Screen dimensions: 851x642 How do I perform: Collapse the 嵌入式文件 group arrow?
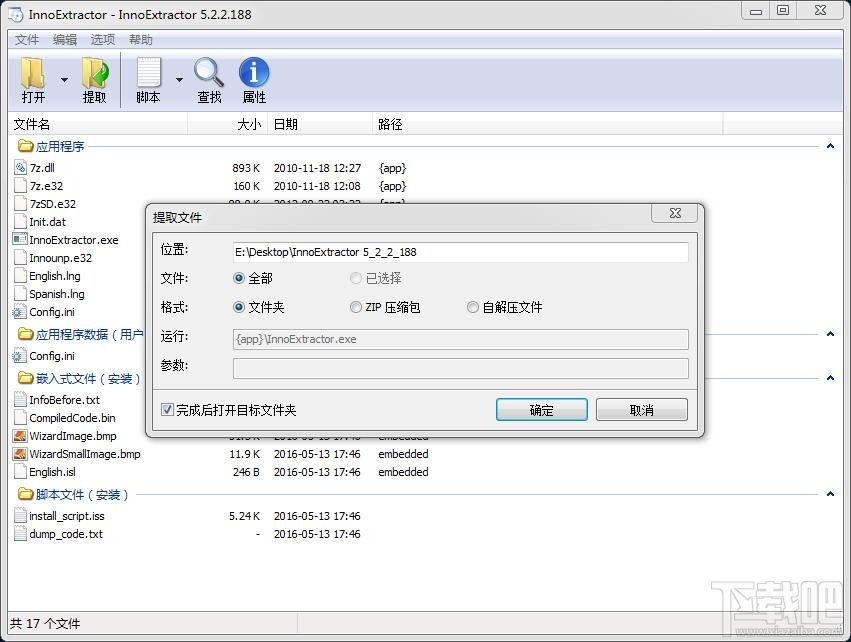pyautogui.click(x=830, y=378)
